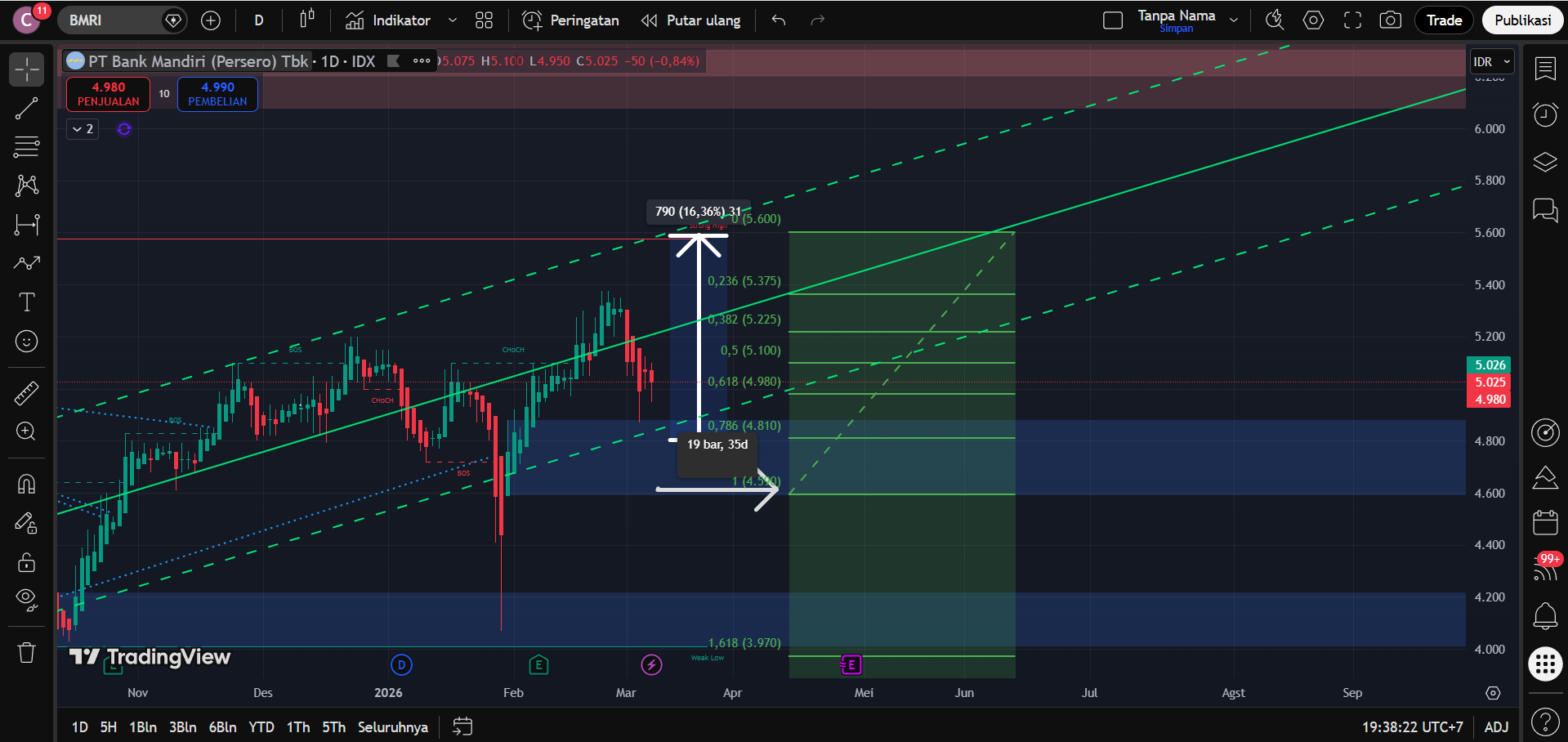Image resolution: width=1568 pixels, height=742 pixels.
Task: Select the crosshair cursor tool
Action: coord(27,69)
